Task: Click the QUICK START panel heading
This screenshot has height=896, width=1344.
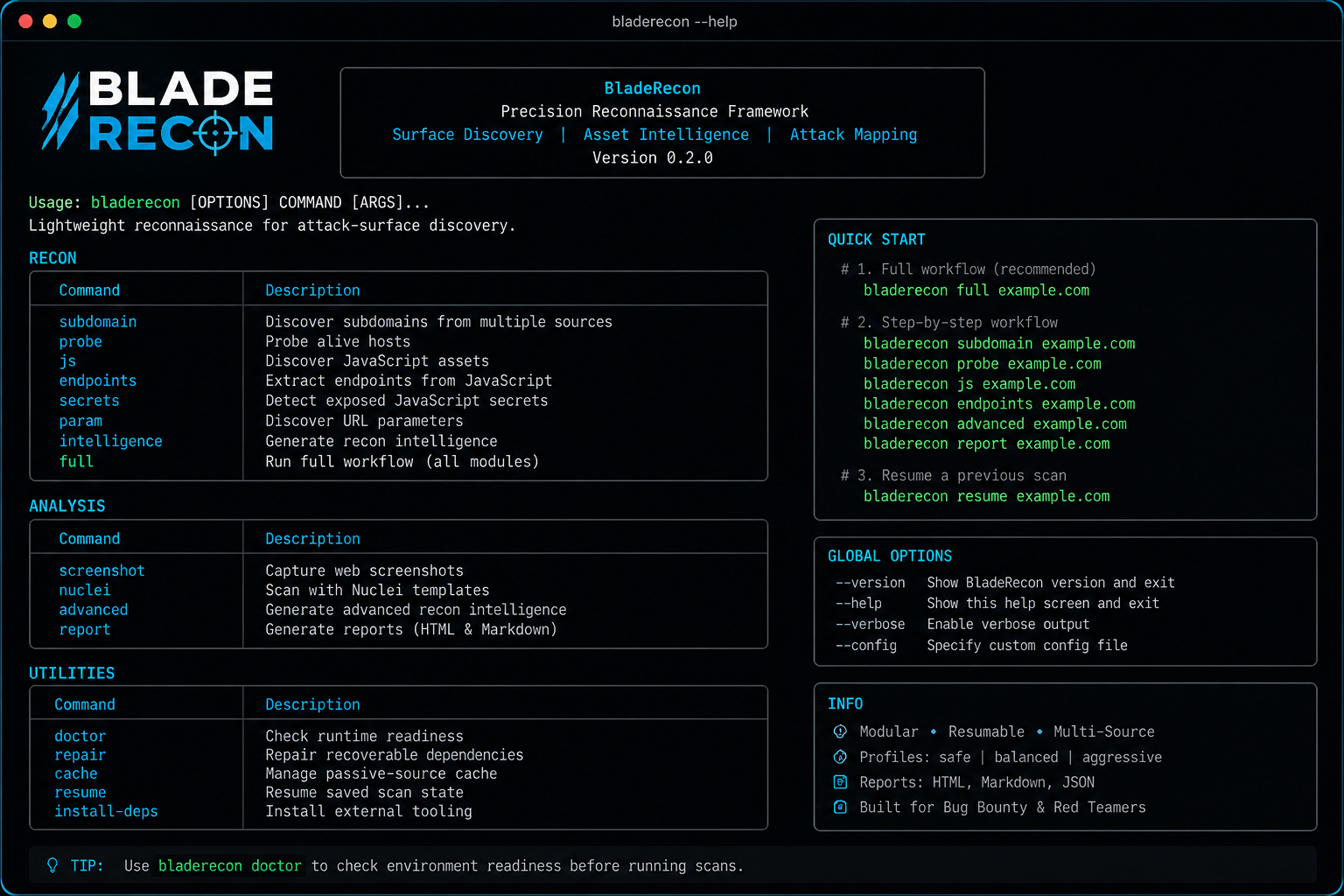Action: point(877,240)
